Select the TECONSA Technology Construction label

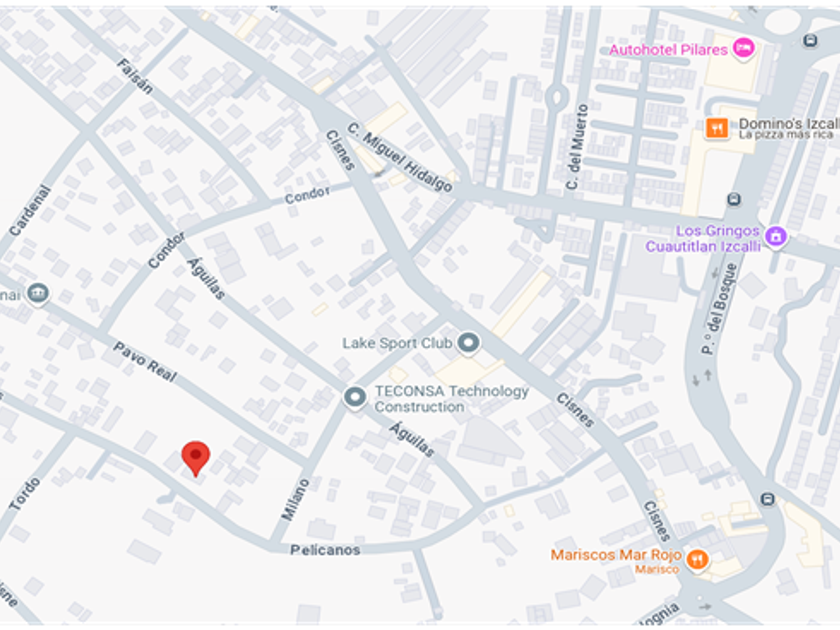coord(452,399)
